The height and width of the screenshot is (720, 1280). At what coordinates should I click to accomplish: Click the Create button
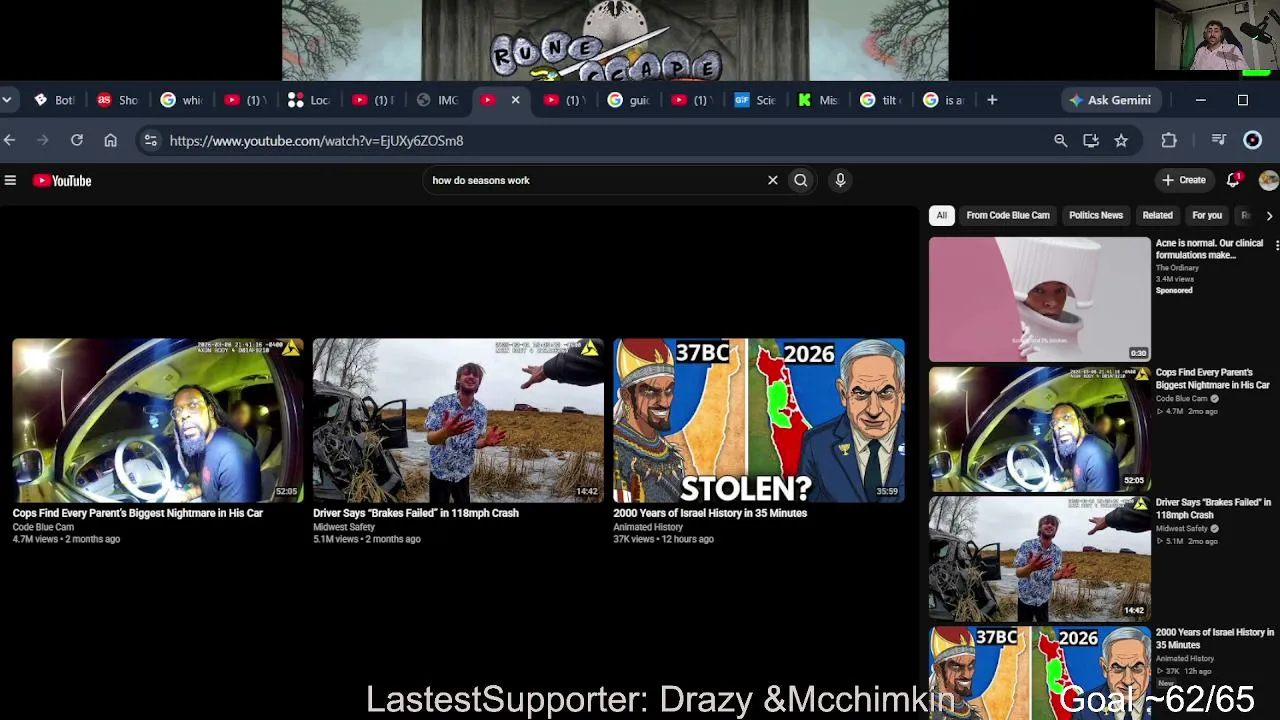pos(1184,180)
